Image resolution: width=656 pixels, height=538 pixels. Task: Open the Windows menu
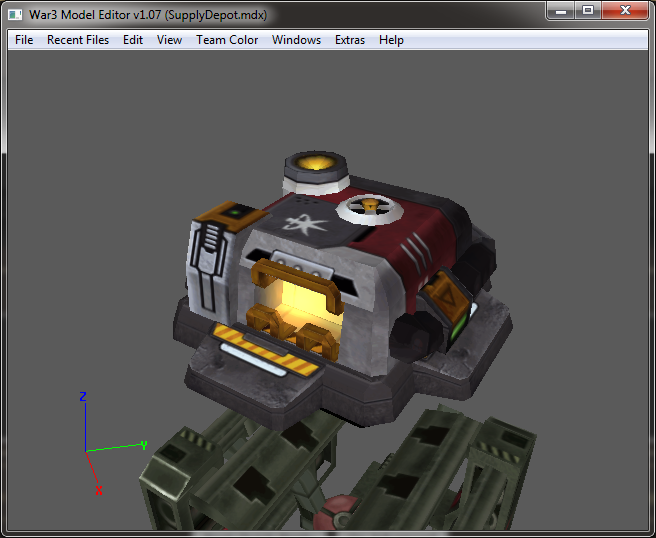tap(296, 40)
